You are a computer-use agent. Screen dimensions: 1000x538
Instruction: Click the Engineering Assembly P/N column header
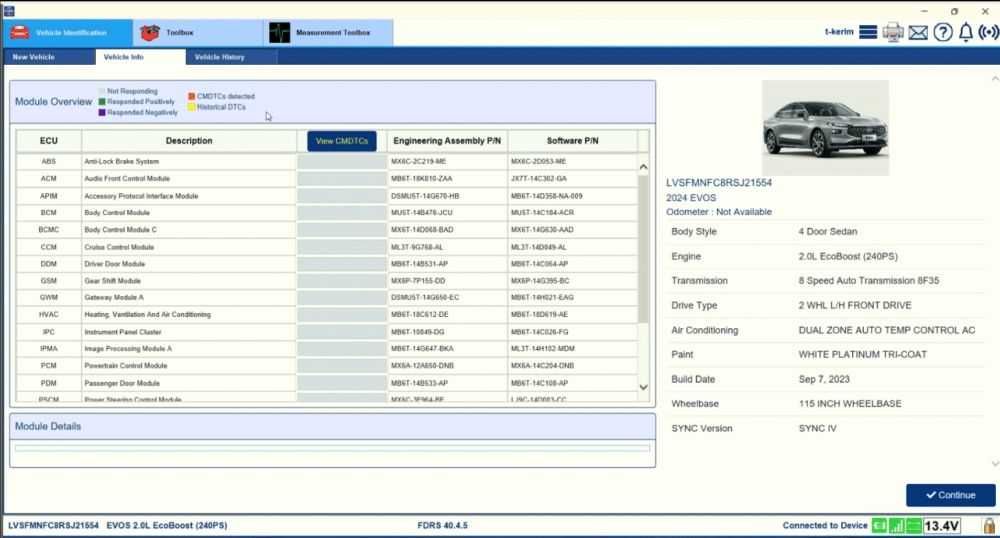447,141
